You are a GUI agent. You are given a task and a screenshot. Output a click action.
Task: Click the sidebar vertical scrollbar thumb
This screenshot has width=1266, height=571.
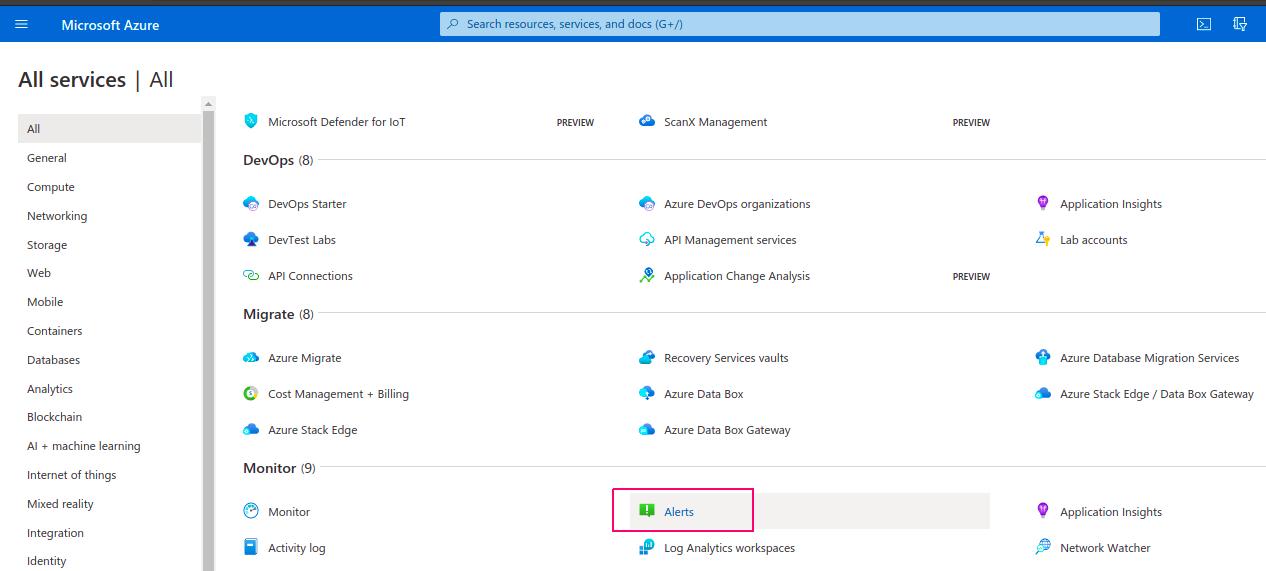click(208, 340)
